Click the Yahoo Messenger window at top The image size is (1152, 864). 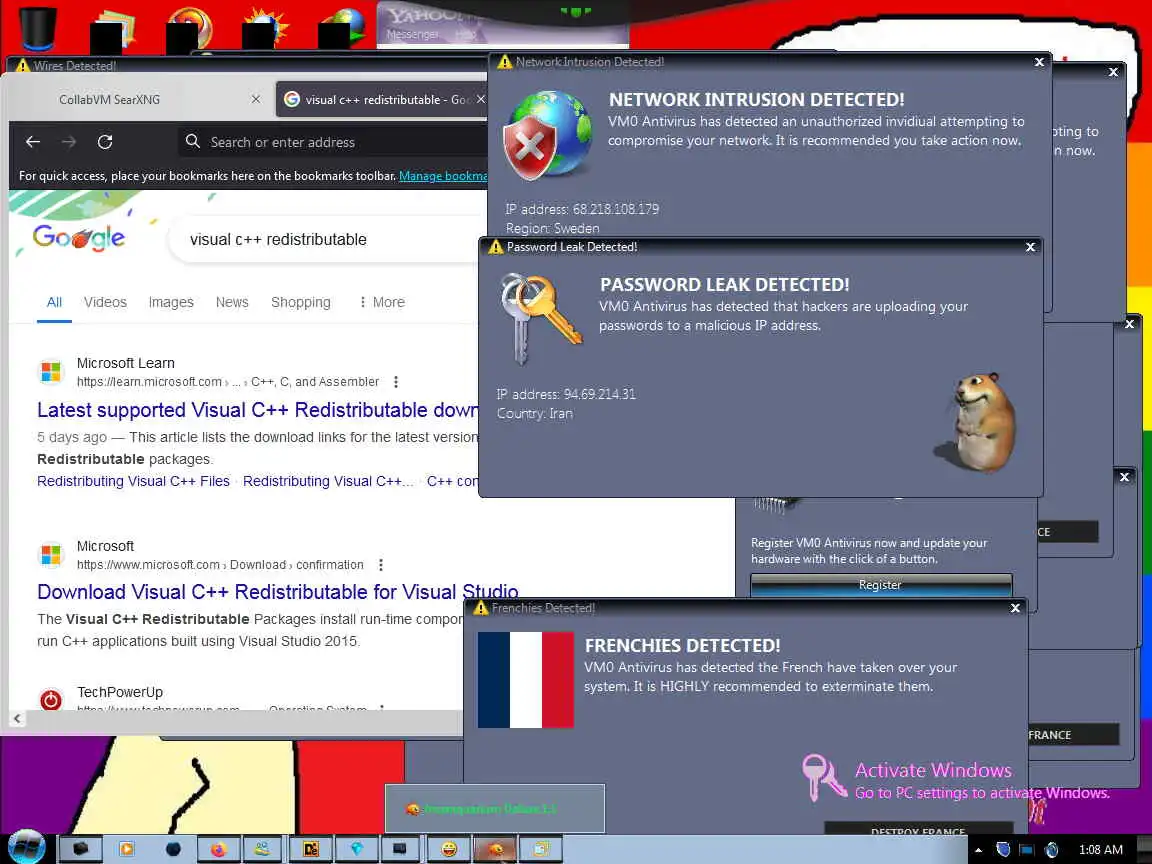point(503,24)
